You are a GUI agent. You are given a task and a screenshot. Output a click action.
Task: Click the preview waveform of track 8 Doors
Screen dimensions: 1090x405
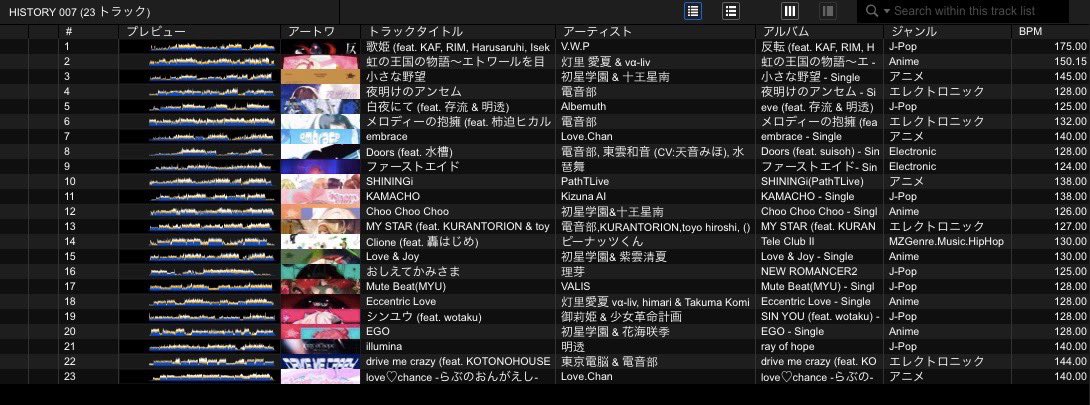point(213,151)
